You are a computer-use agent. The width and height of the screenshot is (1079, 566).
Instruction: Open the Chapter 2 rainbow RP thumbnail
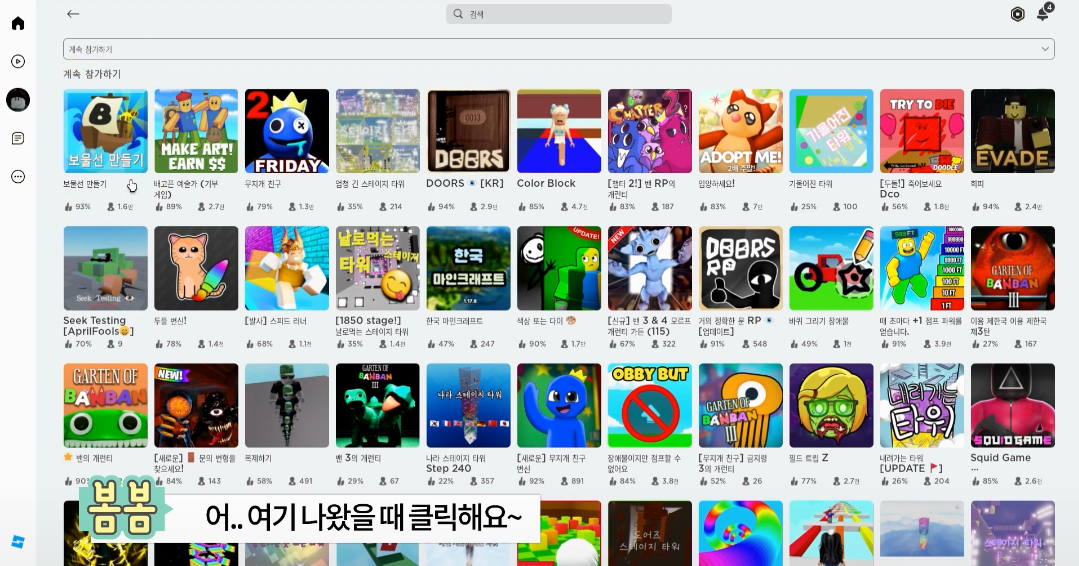(650, 131)
